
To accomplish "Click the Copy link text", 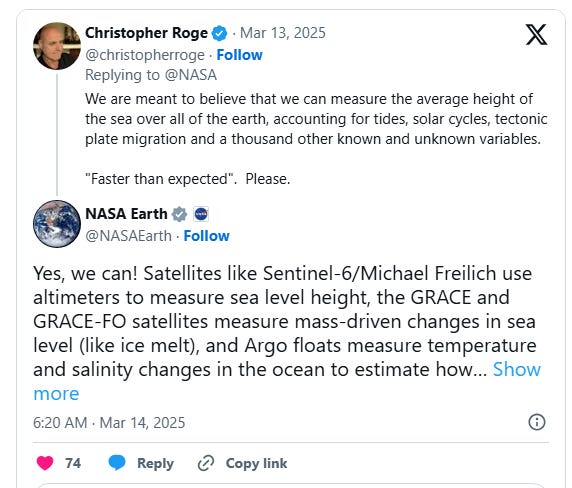I will tap(256, 463).
